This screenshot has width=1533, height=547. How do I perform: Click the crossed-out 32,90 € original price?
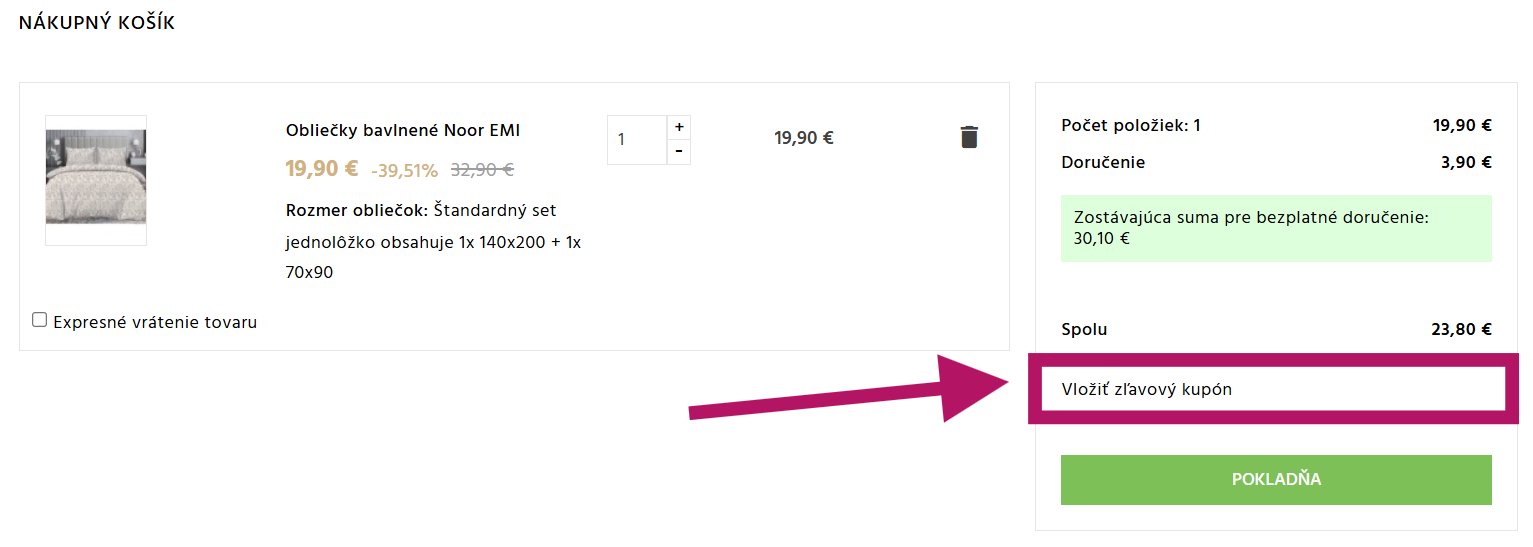(x=482, y=170)
